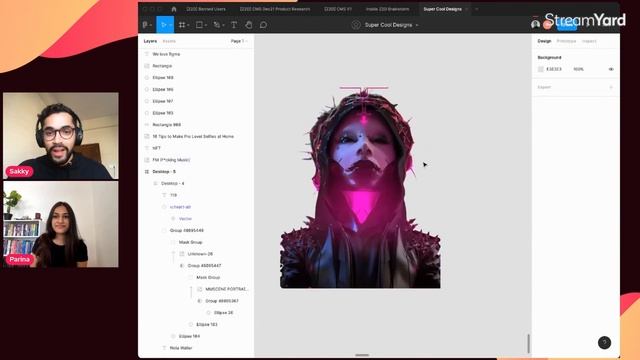Screen dimensions: 640x360
Task: Click frame icon of Desktop - 5 layer
Action: point(147,172)
